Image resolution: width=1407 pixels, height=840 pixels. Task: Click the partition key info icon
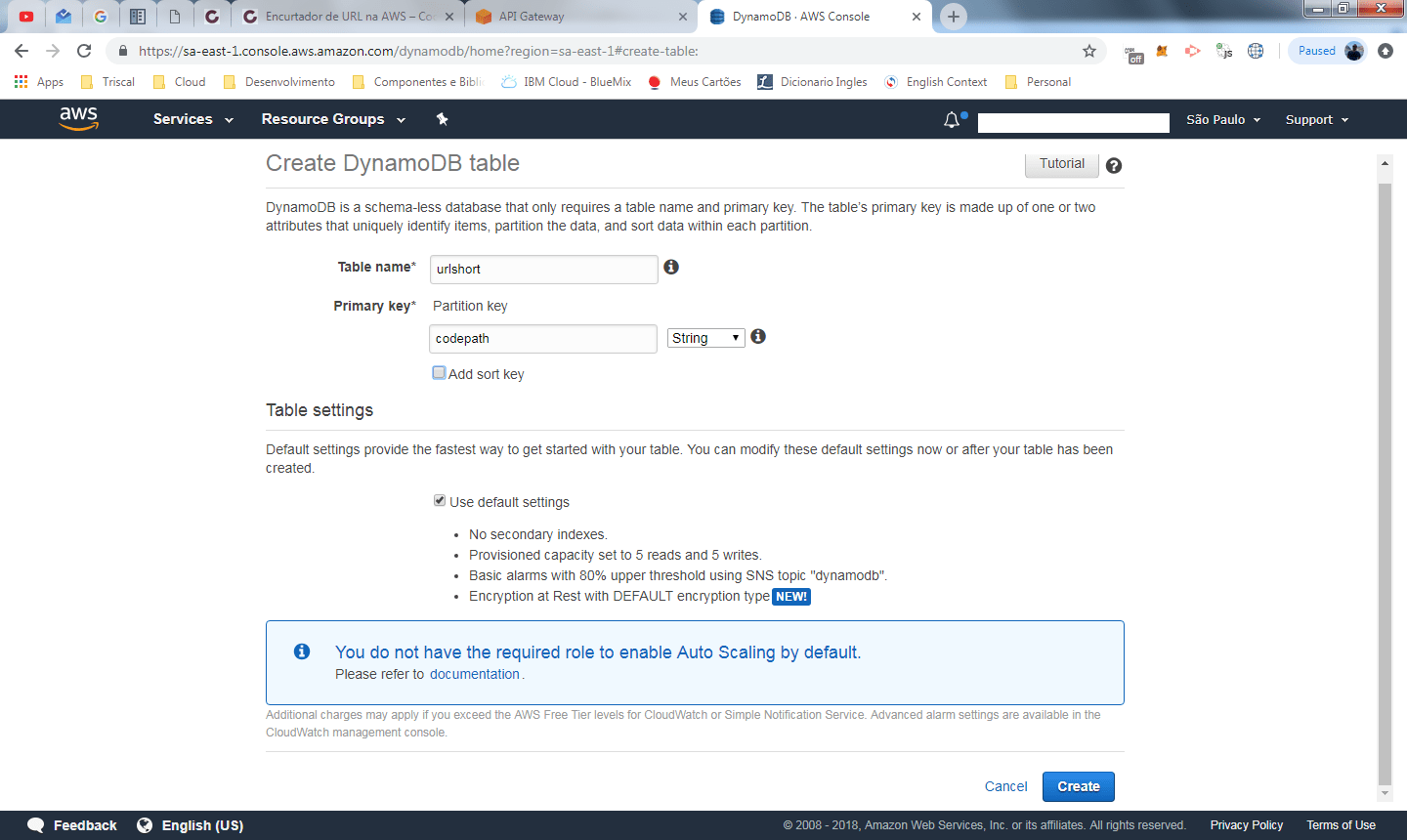coord(758,336)
